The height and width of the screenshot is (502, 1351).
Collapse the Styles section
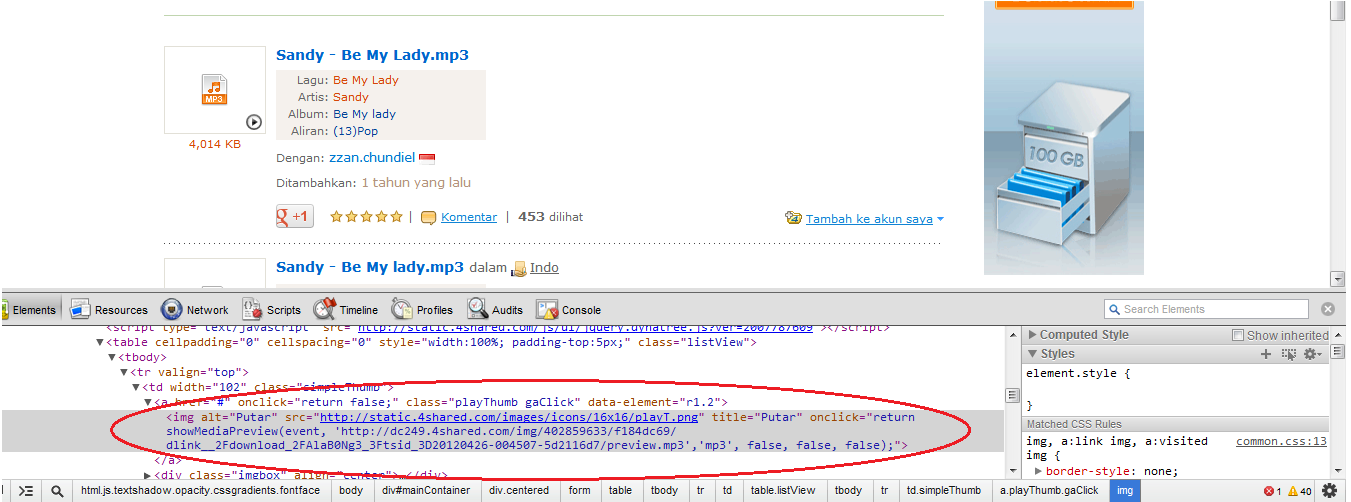[1033, 353]
